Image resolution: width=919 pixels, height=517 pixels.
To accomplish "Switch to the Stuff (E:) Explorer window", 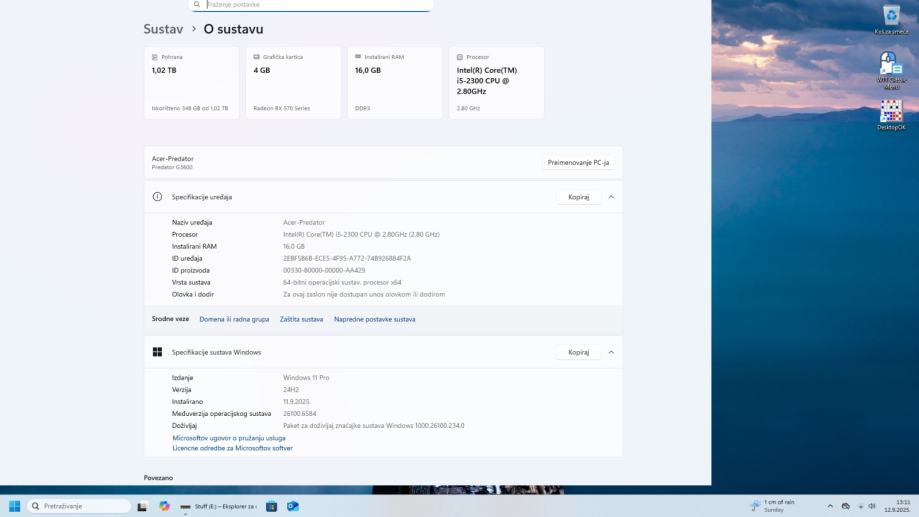I will pyautogui.click(x=218, y=506).
